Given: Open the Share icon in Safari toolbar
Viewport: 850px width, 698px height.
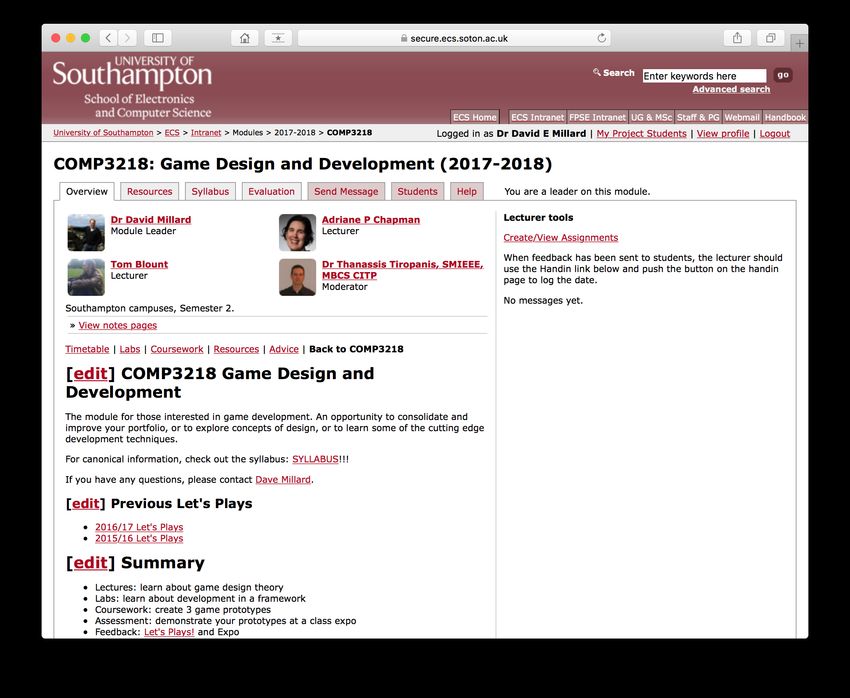Looking at the screenshot, I should [x=737, y=38].
